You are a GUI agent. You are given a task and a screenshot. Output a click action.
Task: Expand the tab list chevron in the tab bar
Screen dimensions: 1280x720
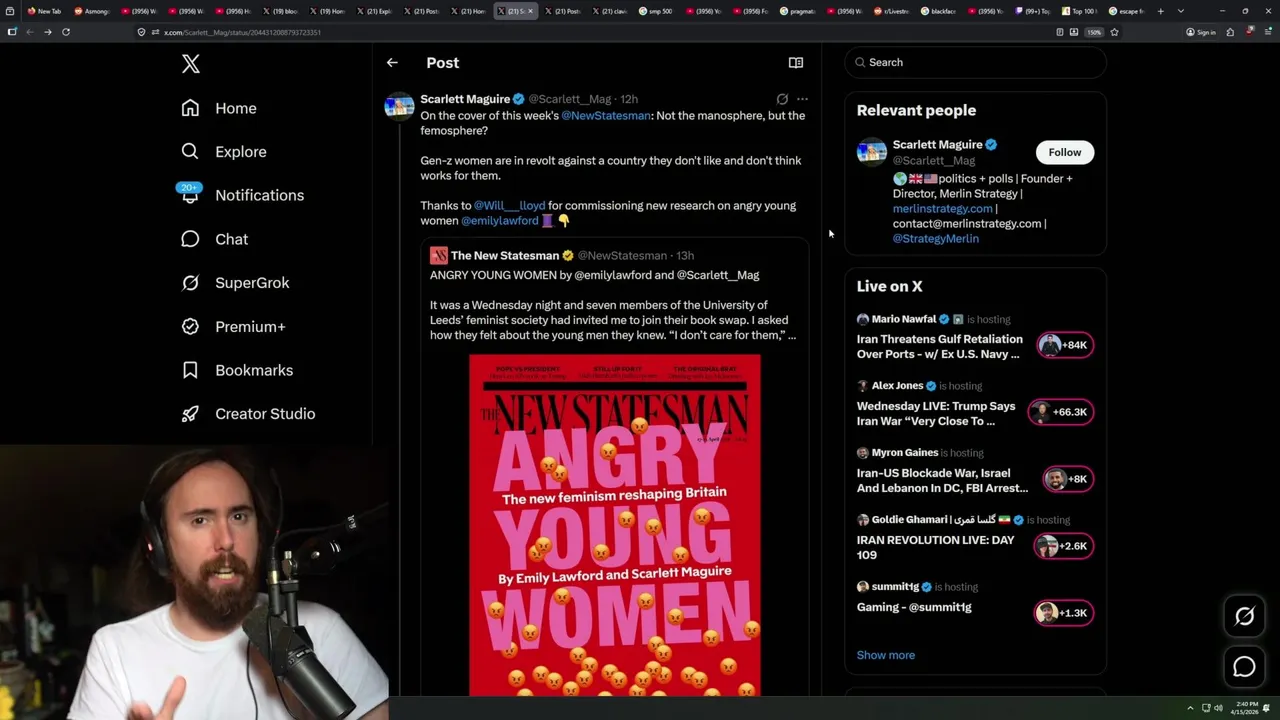coord(1181,11)
